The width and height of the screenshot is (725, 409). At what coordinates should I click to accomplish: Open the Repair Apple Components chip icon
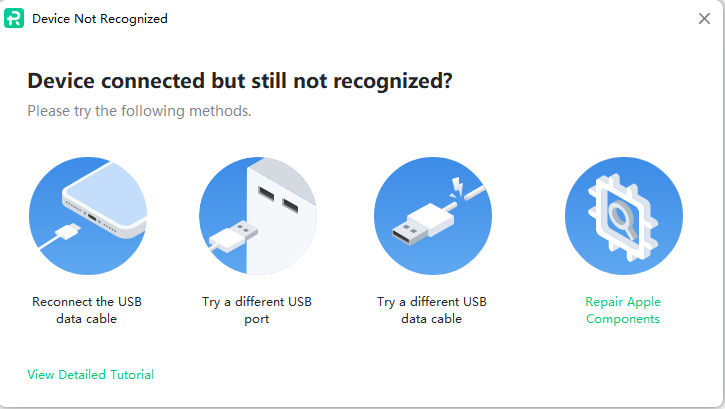(623, 215)
